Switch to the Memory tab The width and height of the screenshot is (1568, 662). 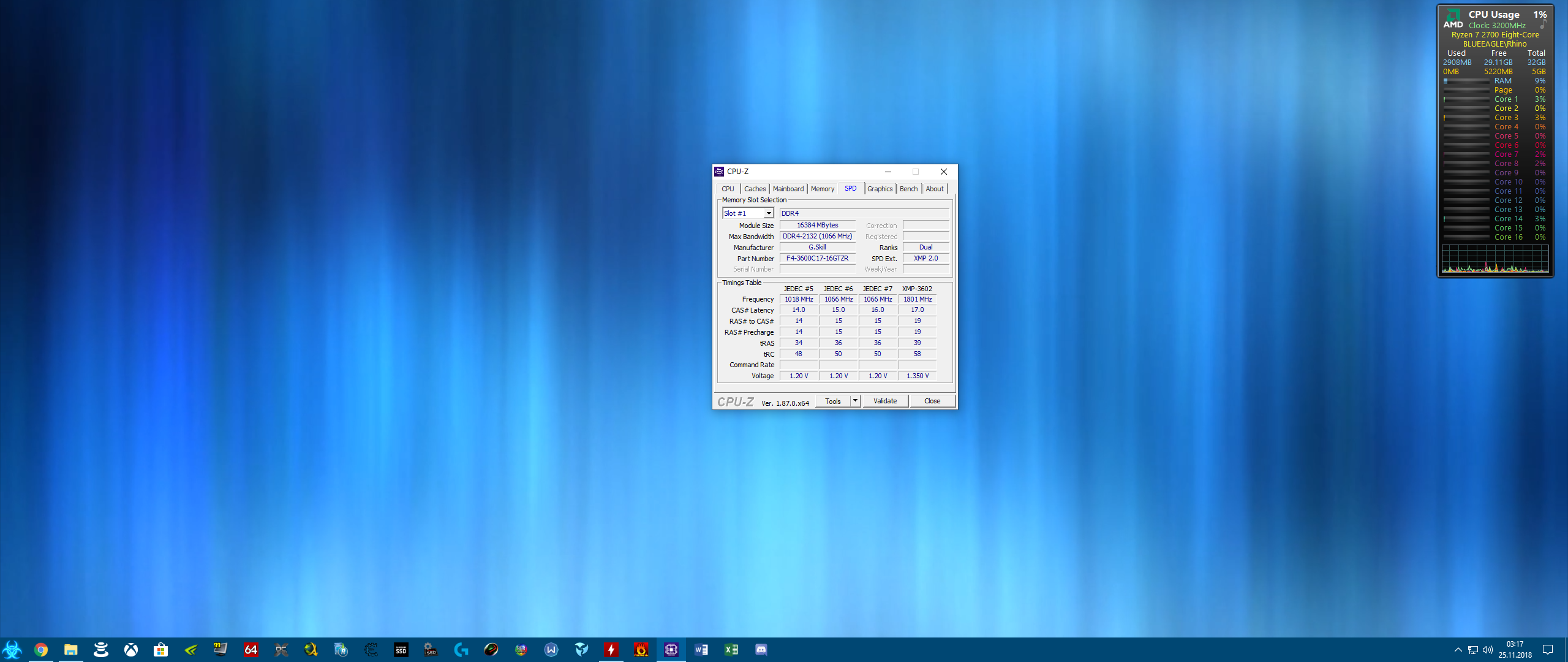coord(822,189)
